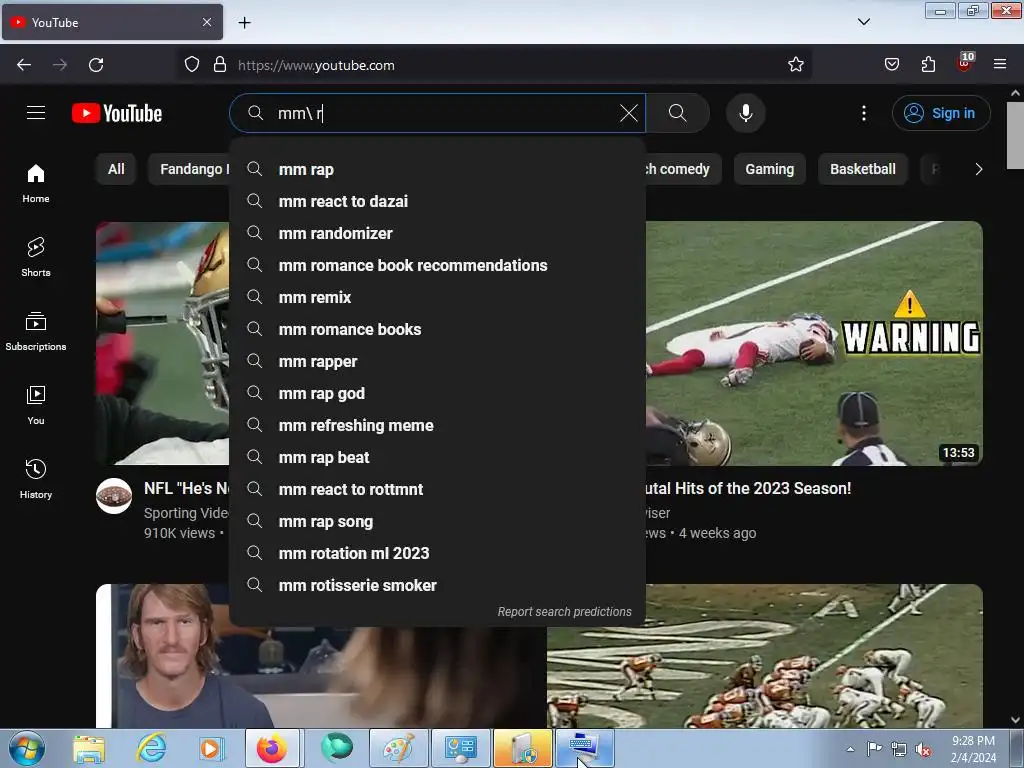Image resolution: width=1024 pixels, height=768 pixels.
Task: Choose suggestion 'mm rap'
Action: click(x=438, y=169)
